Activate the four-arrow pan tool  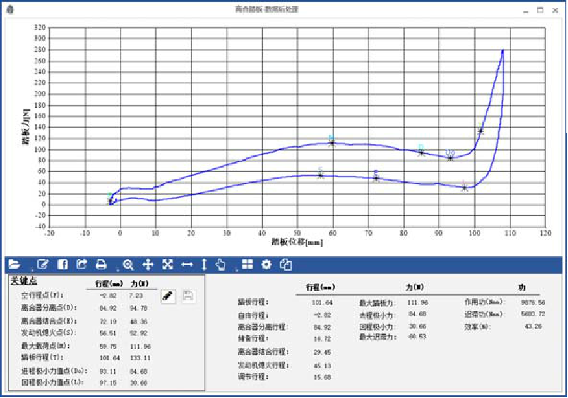148,265
